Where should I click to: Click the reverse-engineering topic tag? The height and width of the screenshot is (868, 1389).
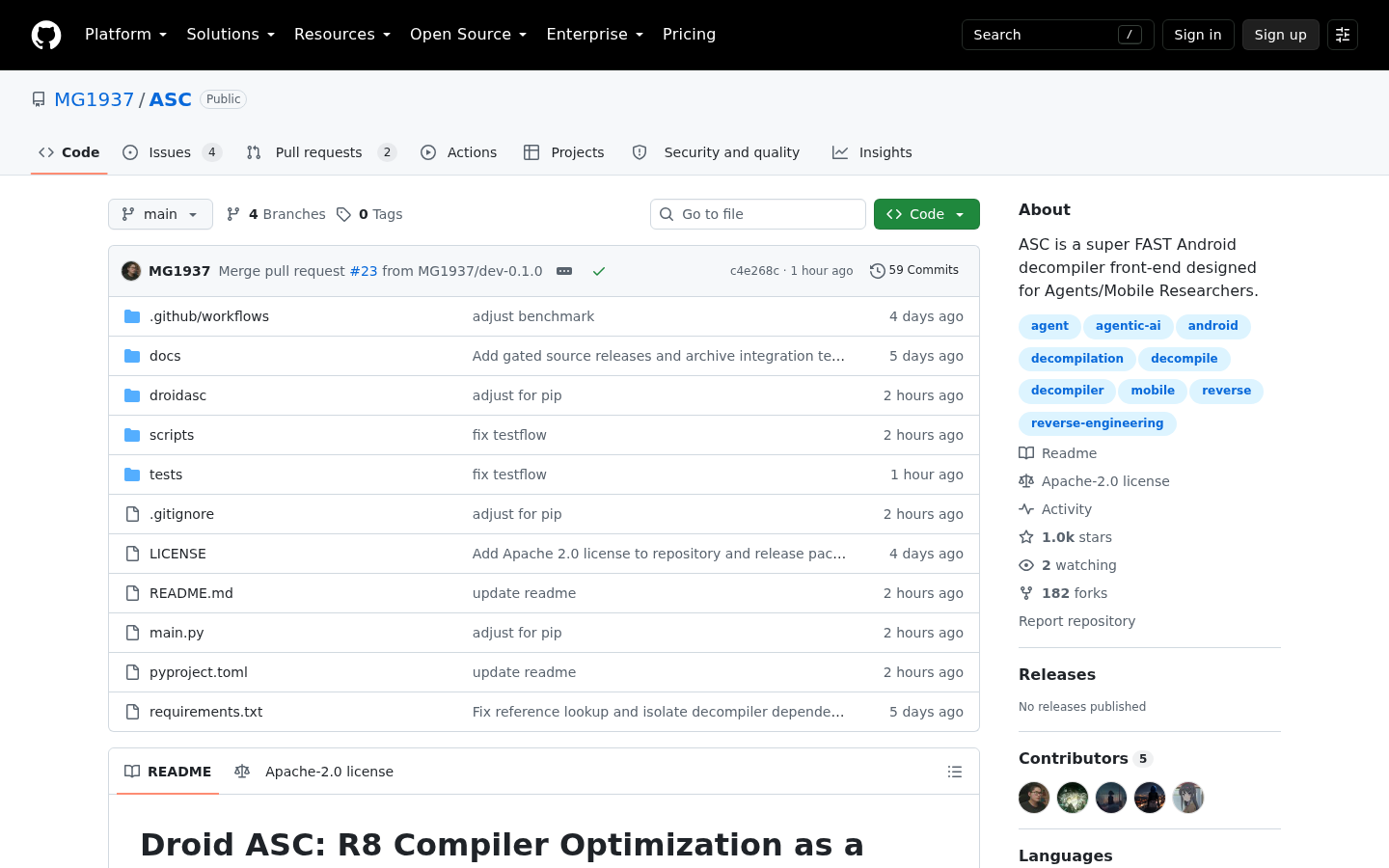point(1098,423)
